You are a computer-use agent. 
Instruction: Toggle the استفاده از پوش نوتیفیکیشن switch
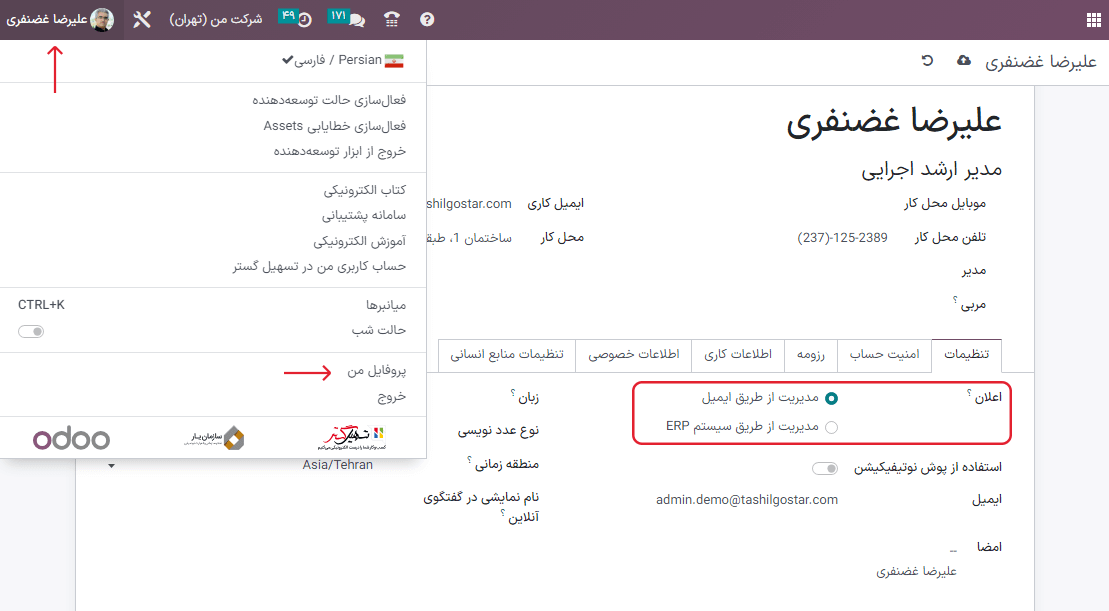click(x=823, y=467)
